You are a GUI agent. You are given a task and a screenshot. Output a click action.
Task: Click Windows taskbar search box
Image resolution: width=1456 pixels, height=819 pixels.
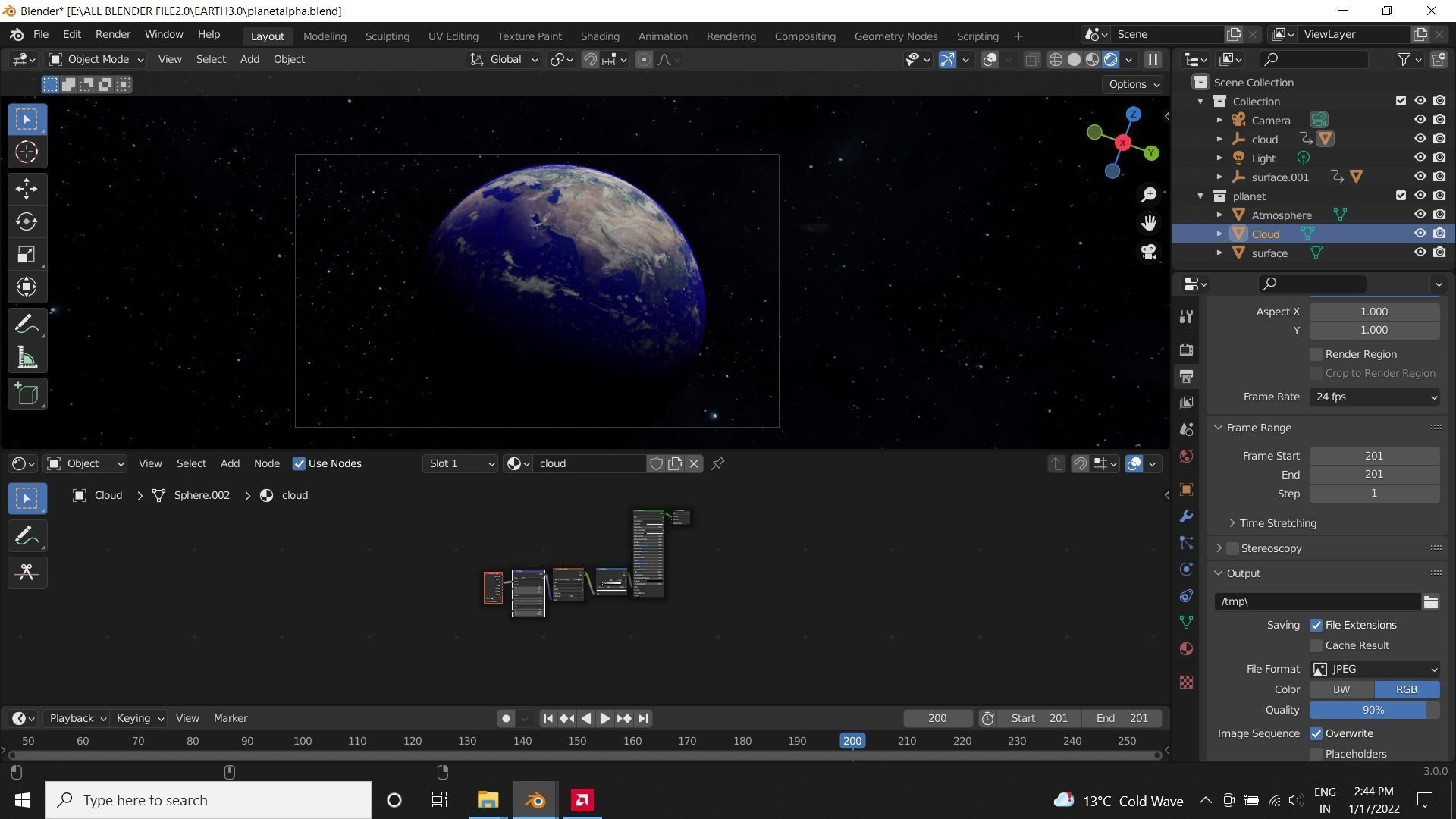pyautogui.click(x=209, y=800)
